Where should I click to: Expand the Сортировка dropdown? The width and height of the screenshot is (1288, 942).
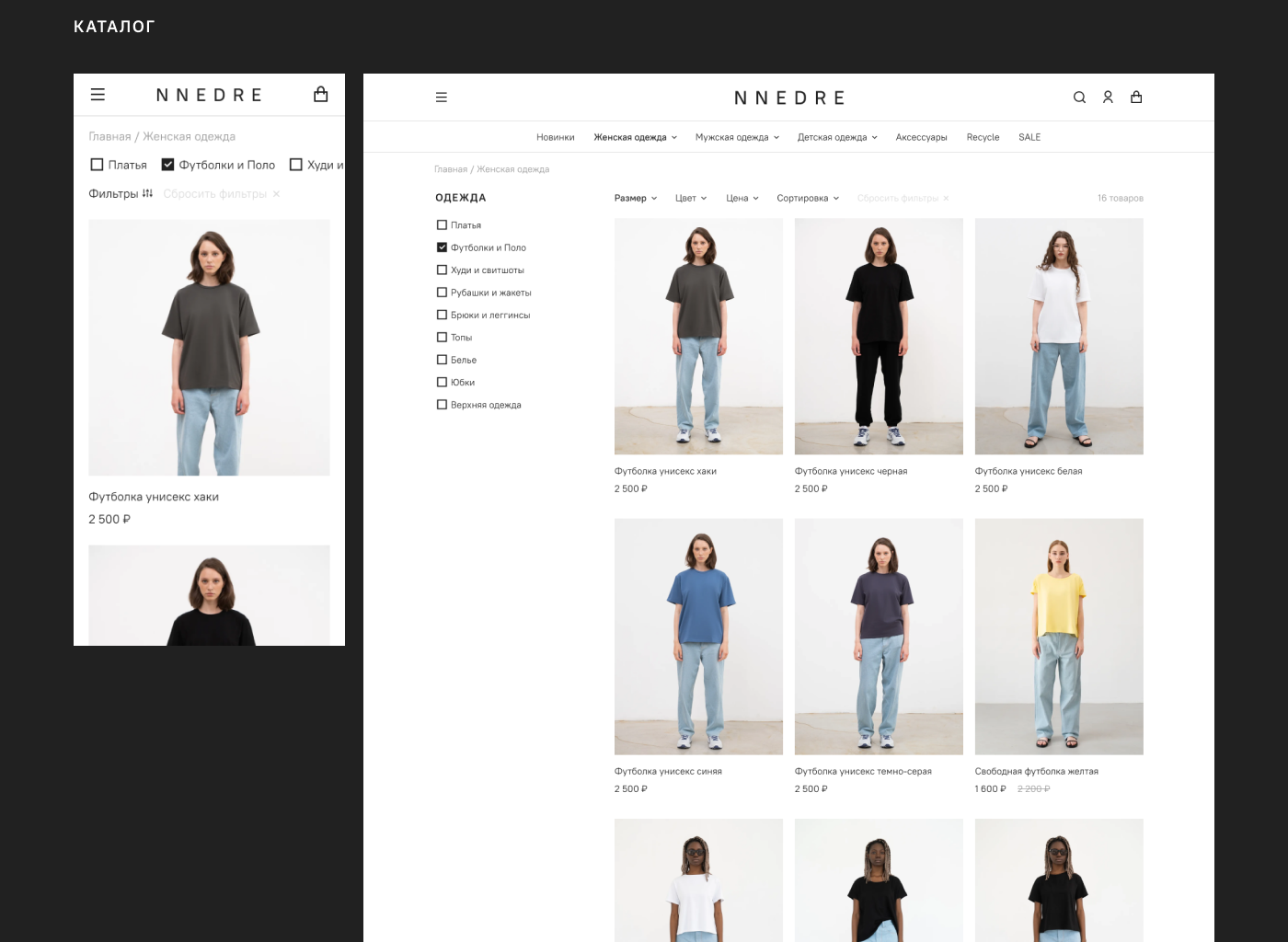(807, 199)
